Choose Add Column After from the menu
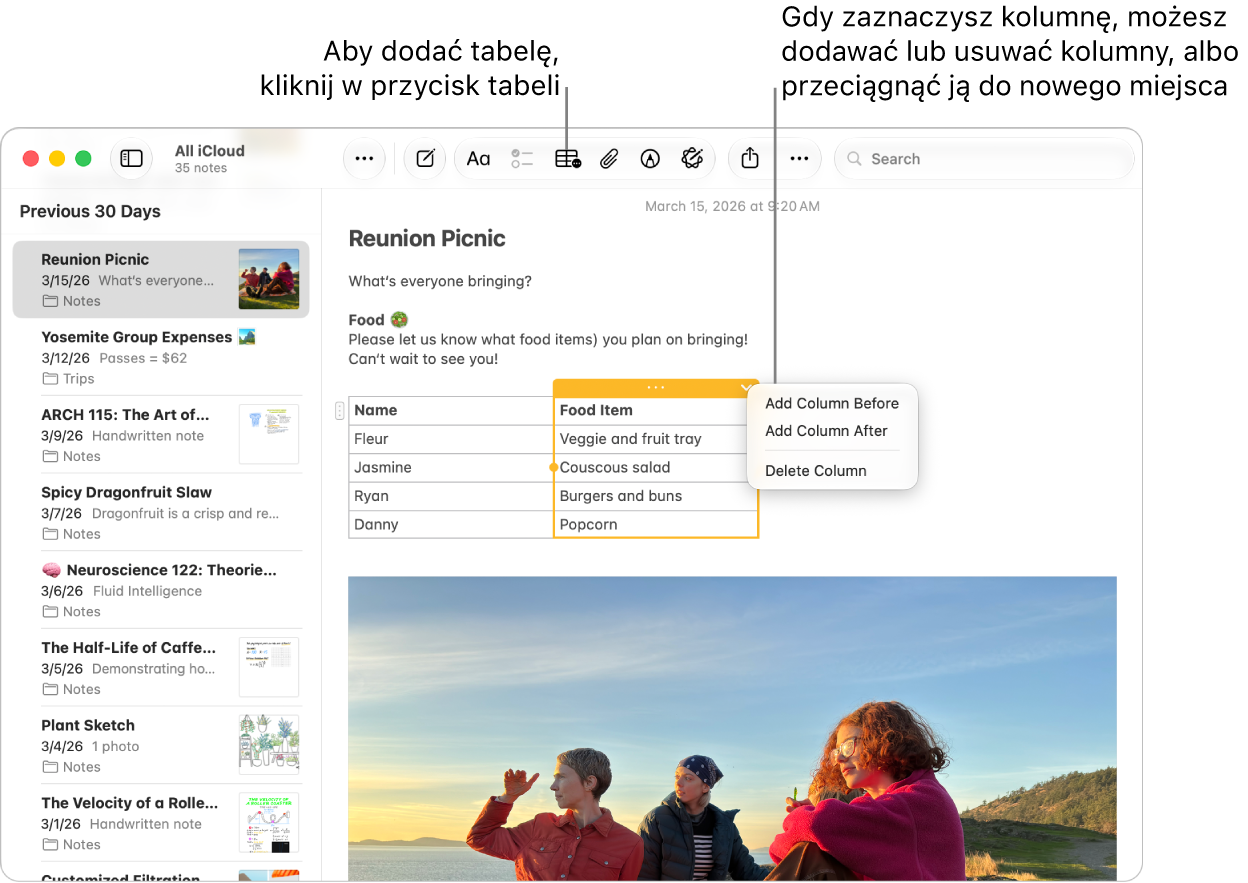 tap(827, 431)
